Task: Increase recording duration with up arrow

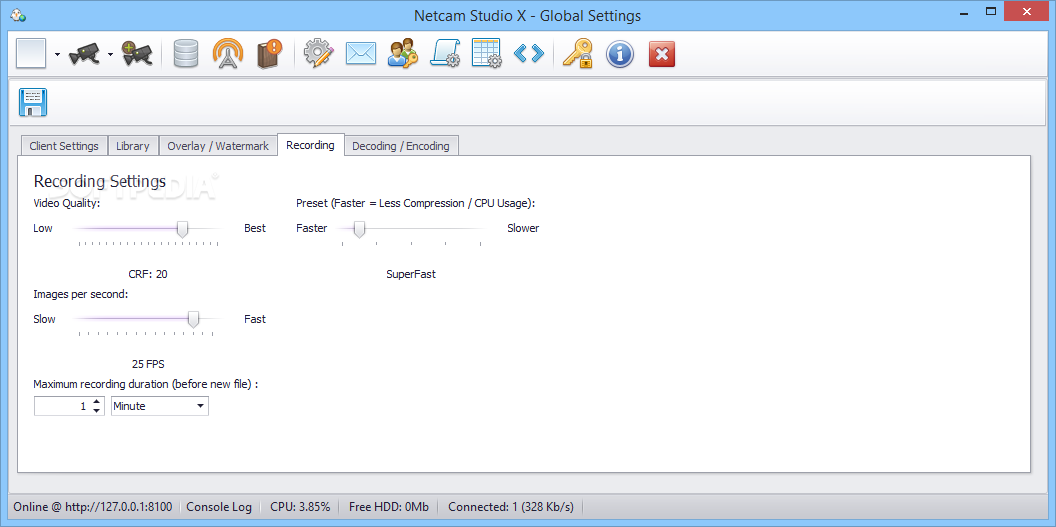Action: [97, 402]
